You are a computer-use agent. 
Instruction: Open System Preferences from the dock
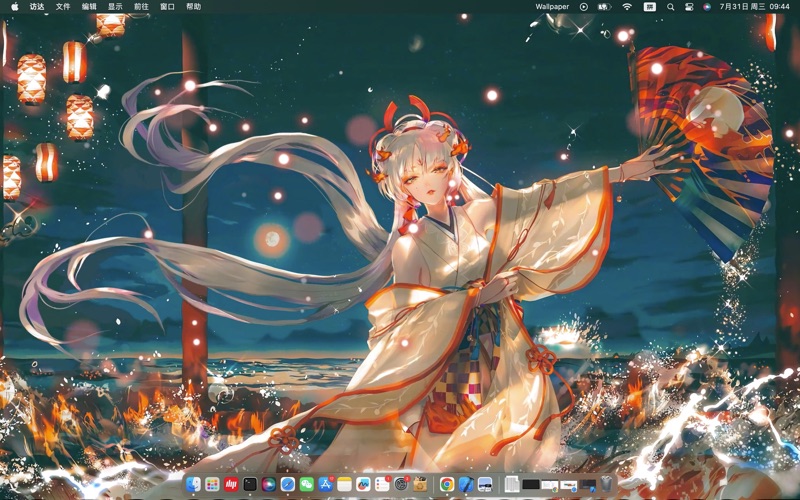401,484
